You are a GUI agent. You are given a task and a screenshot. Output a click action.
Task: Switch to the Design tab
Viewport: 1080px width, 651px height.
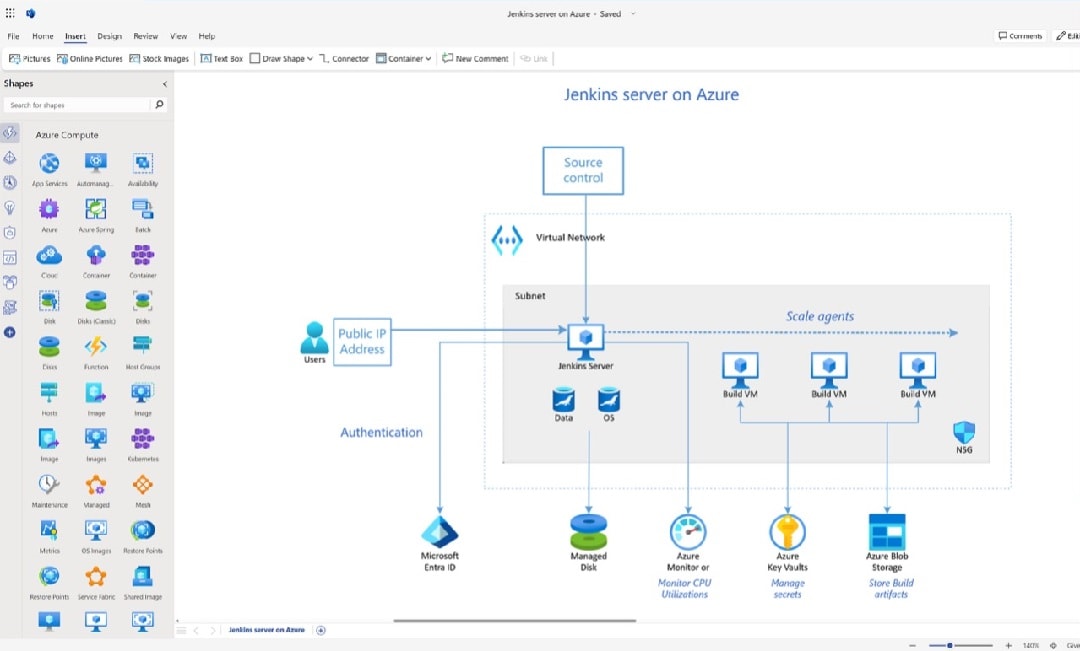tap(110, 36)
